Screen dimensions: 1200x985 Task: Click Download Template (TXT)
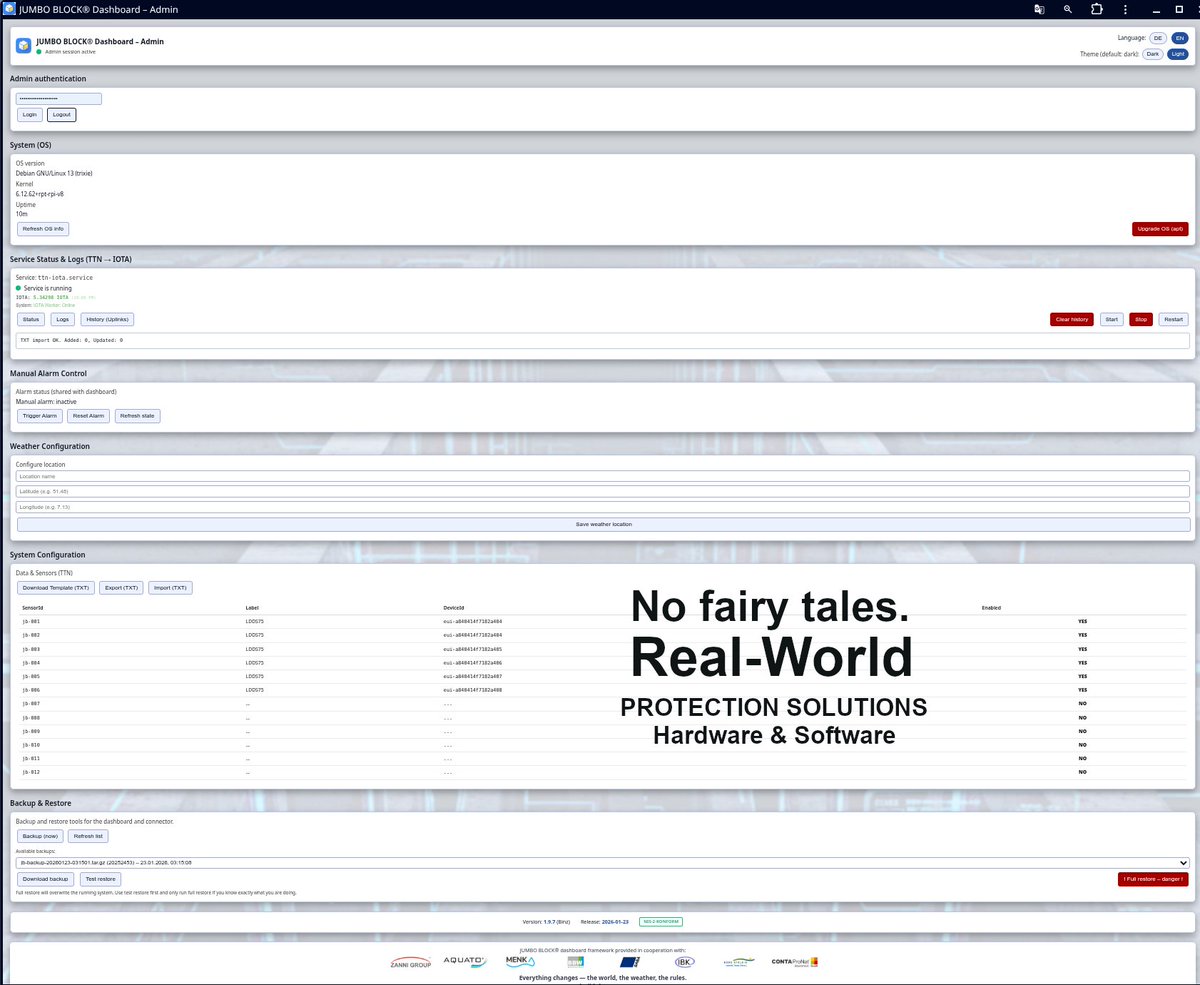[x=56, y=588]
